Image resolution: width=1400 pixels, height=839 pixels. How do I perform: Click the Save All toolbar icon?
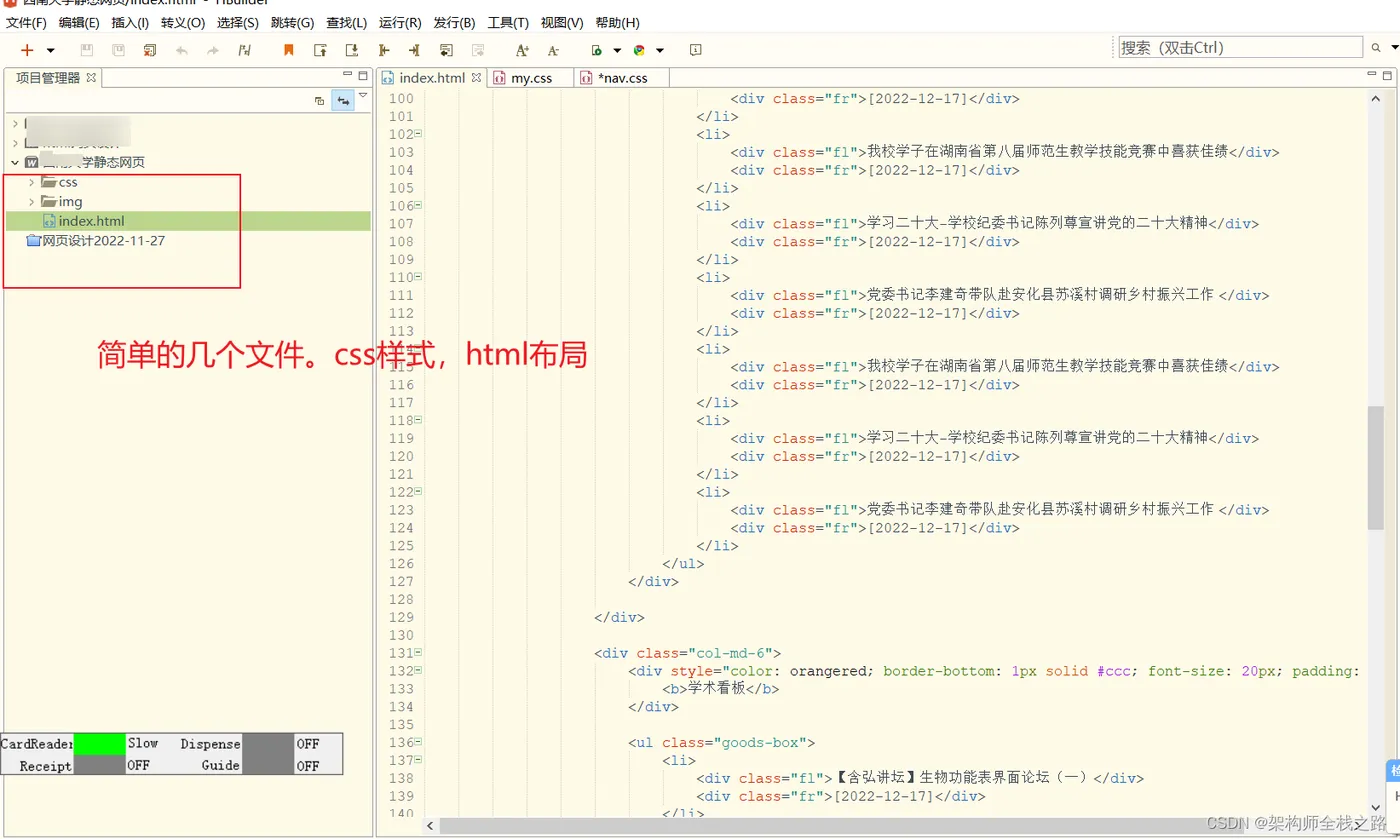[118, 50]
